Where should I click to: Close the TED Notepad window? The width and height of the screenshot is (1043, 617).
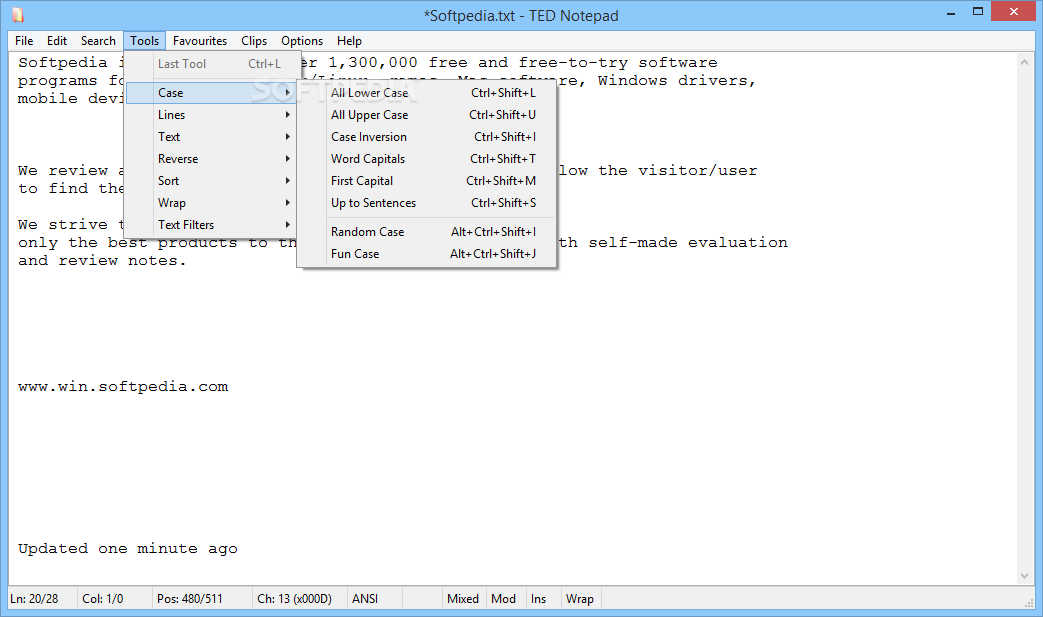point(1014,11)
